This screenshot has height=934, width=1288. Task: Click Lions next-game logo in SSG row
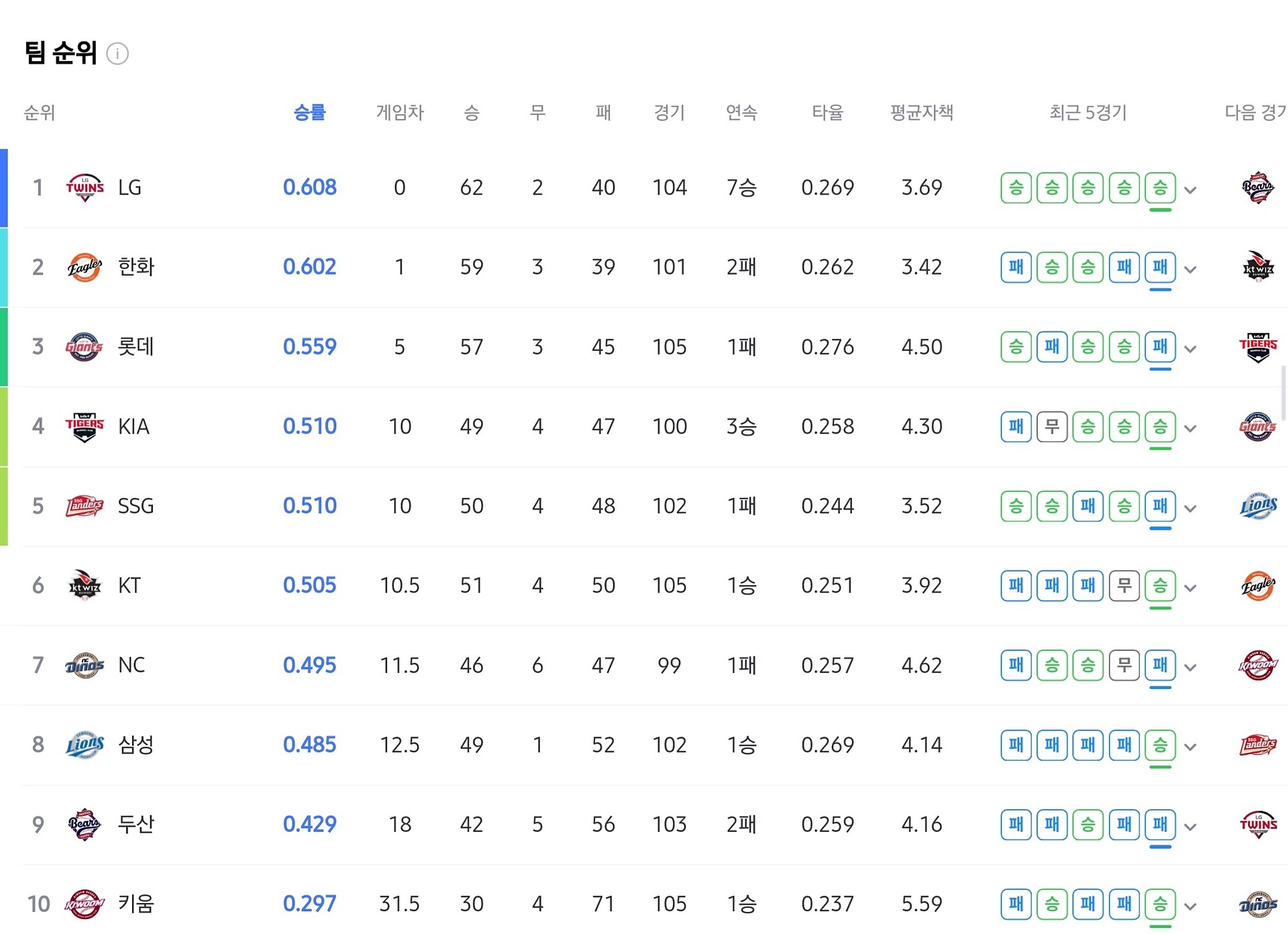click(x=1257, y=506)
